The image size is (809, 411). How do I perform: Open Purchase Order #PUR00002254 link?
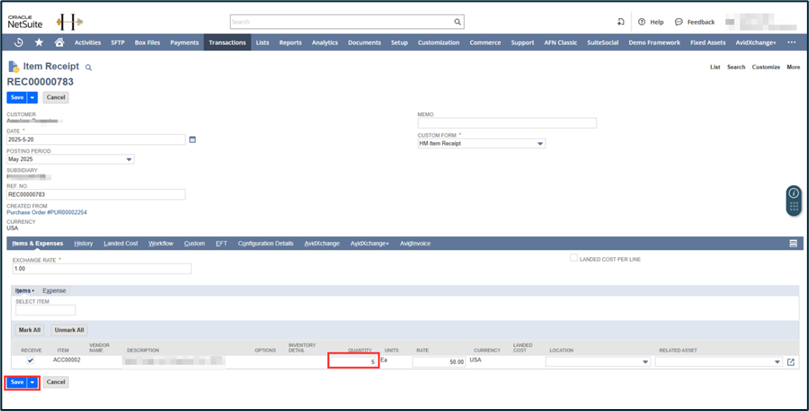[x=47, y=212]
